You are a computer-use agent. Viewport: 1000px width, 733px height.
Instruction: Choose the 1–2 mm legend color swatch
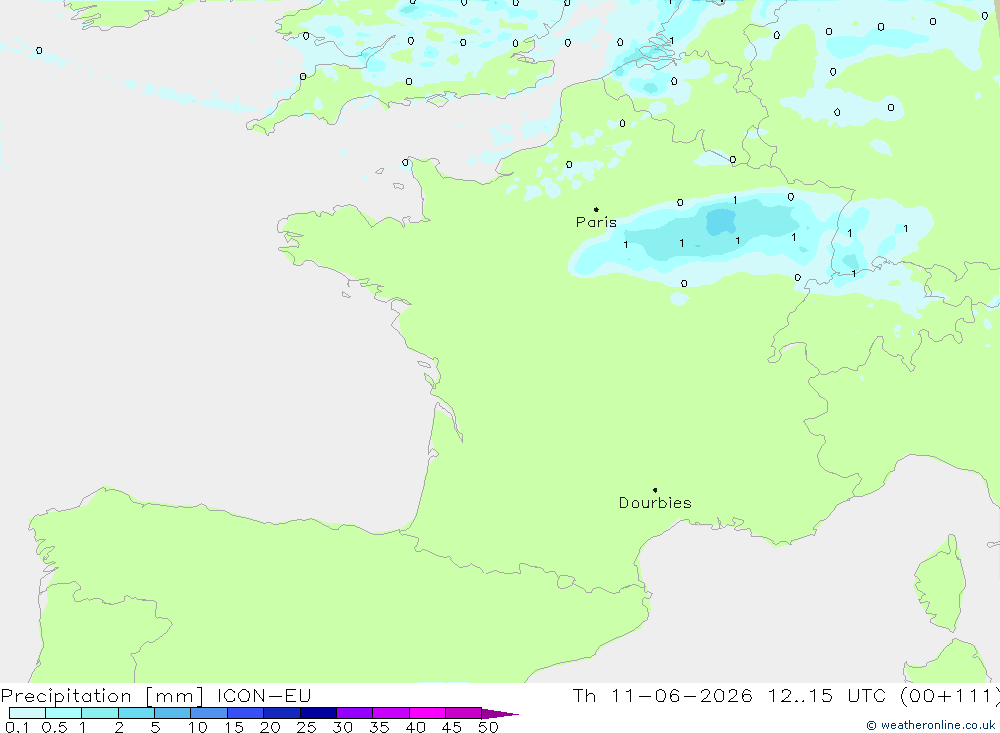[99, 713]
